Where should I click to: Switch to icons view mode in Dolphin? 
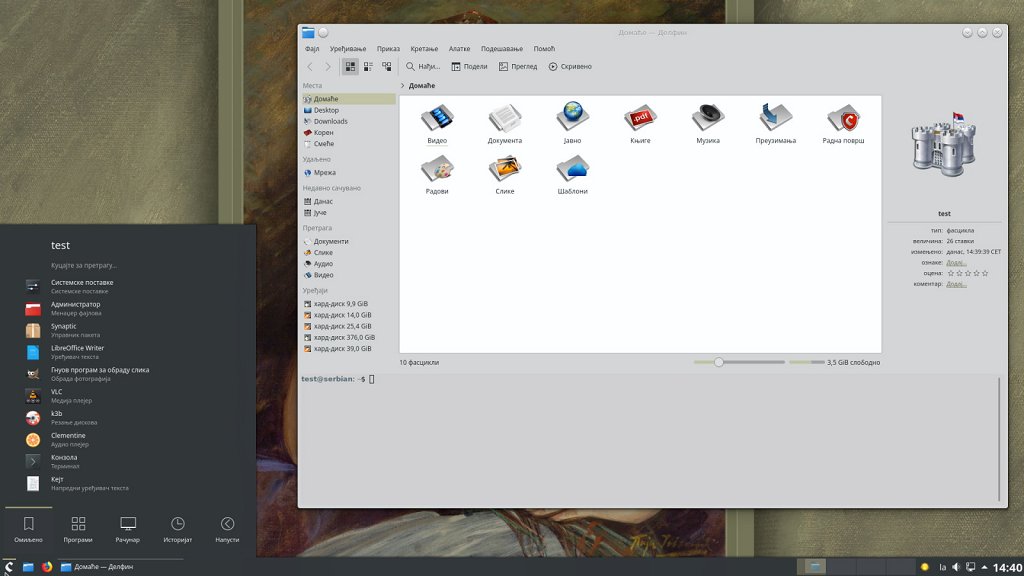point(350,67)
